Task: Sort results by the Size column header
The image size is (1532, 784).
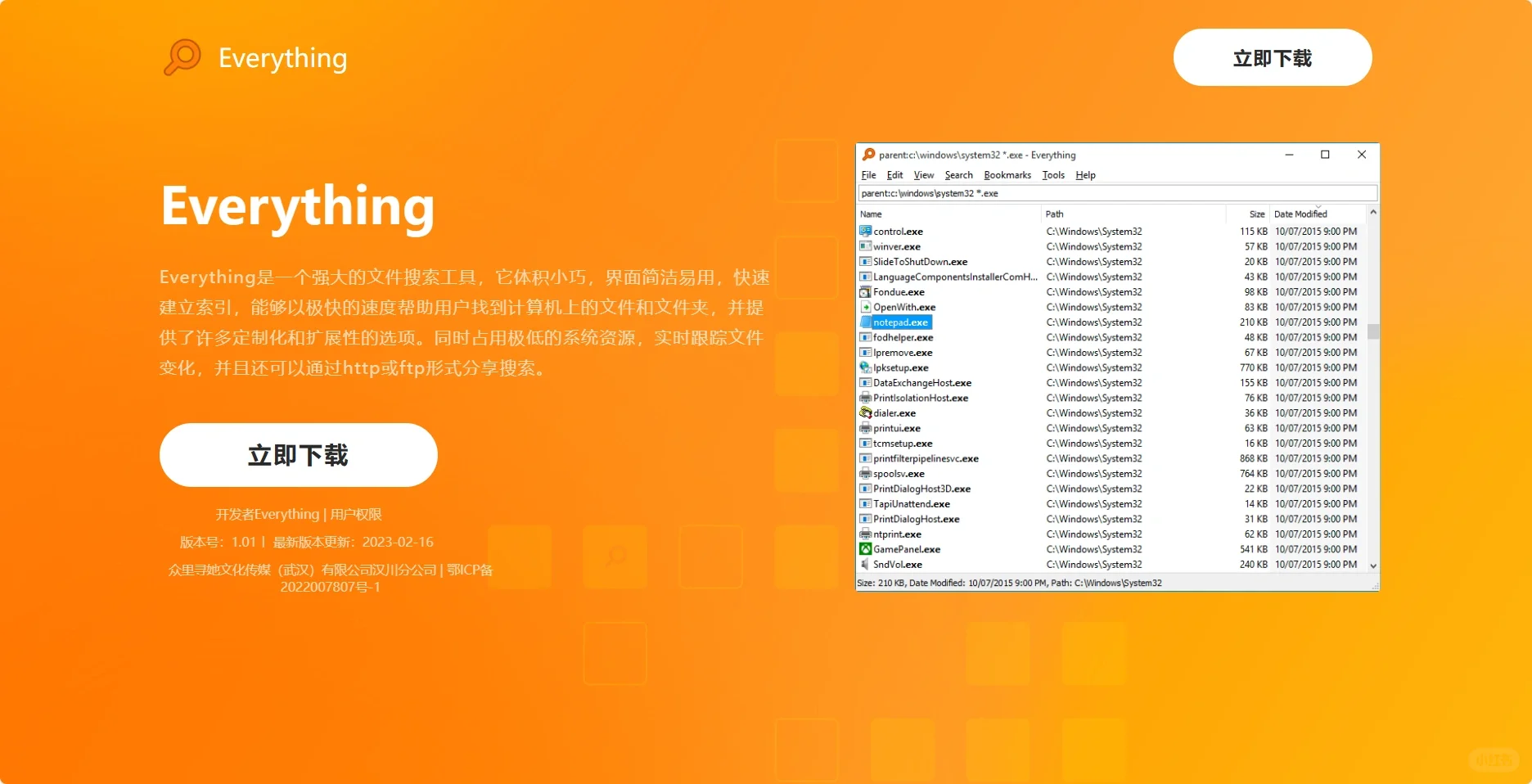Action: click(1248, 214)
